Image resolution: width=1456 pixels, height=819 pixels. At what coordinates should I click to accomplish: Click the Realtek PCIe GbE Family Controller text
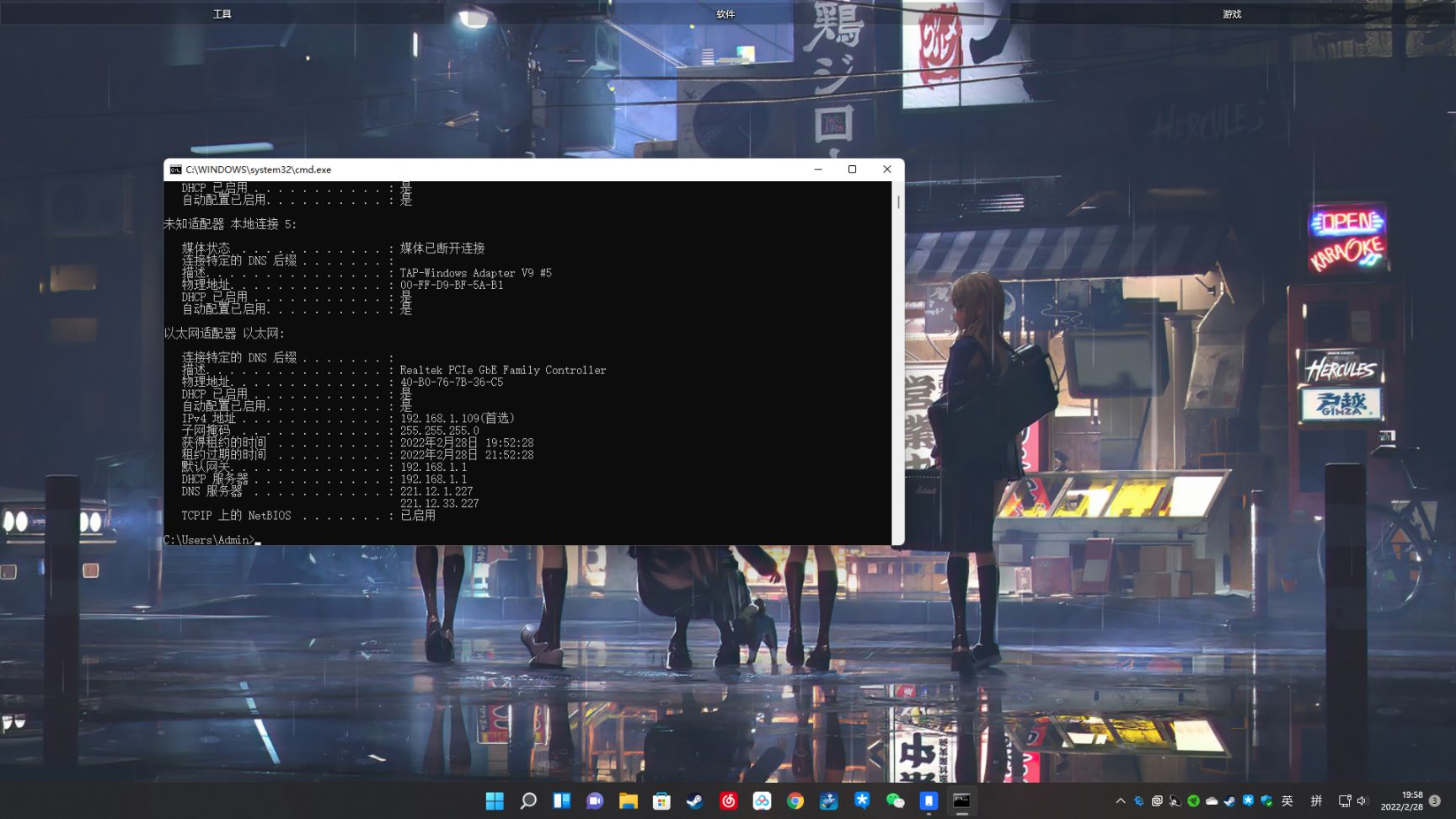[x=503, y=370]
